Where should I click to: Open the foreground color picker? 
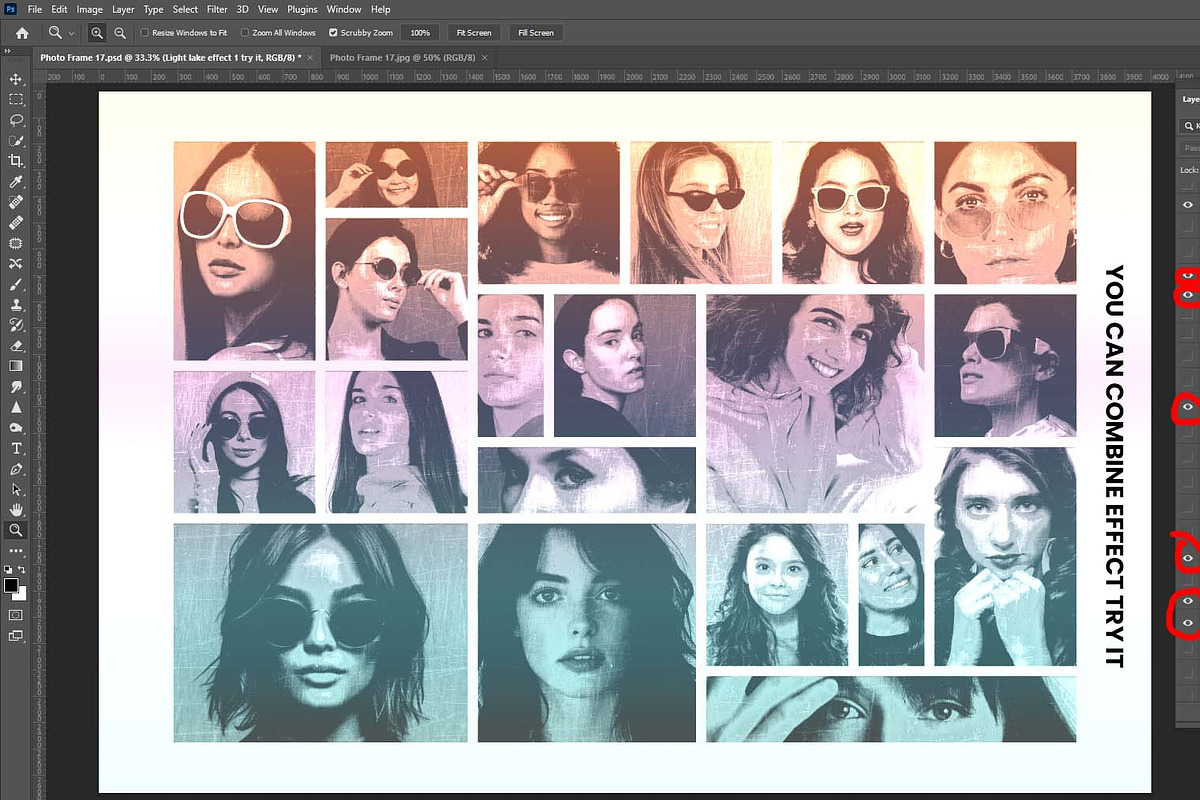point(11,585)
